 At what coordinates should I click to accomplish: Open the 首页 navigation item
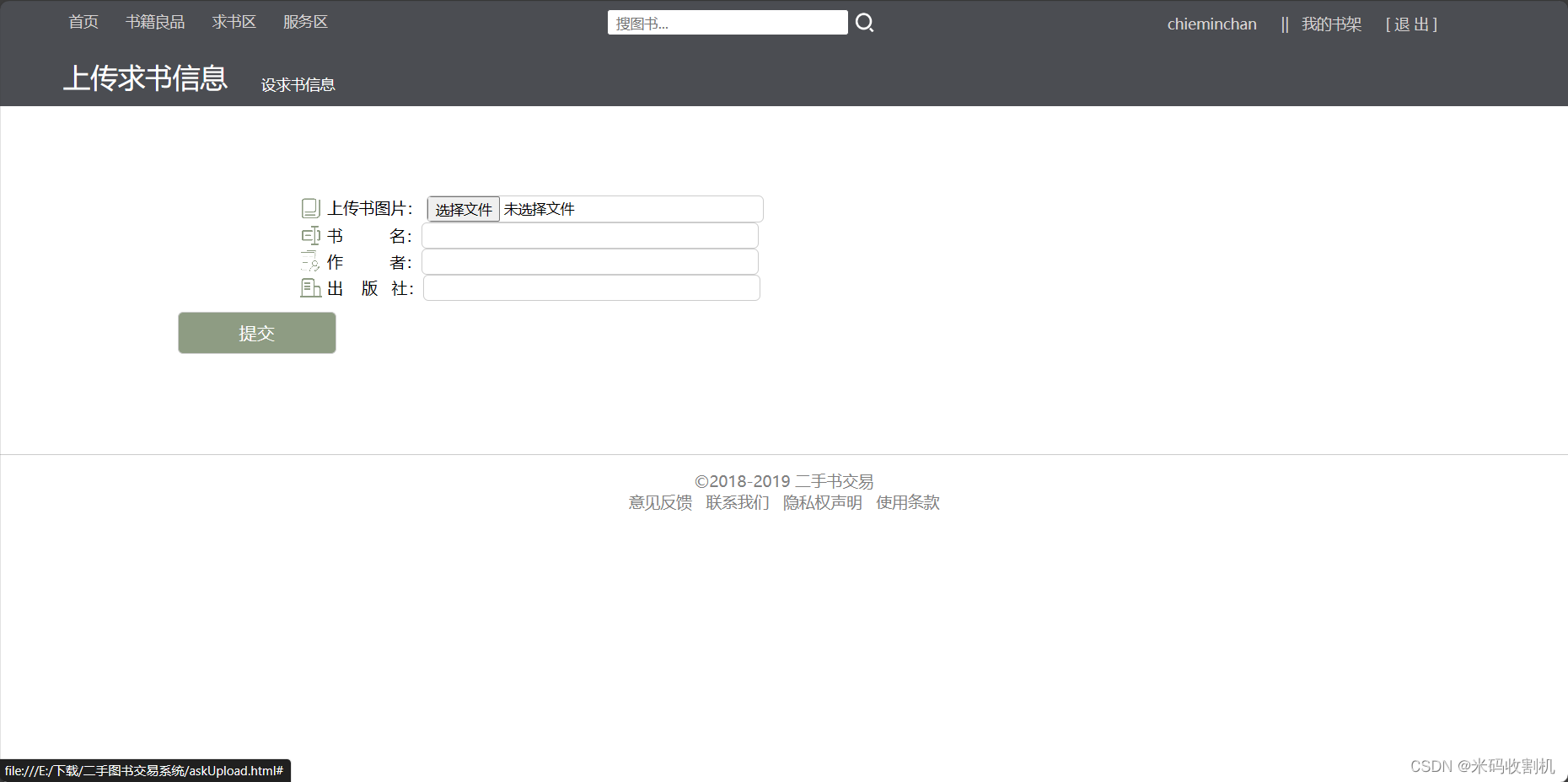pos(83,22)
